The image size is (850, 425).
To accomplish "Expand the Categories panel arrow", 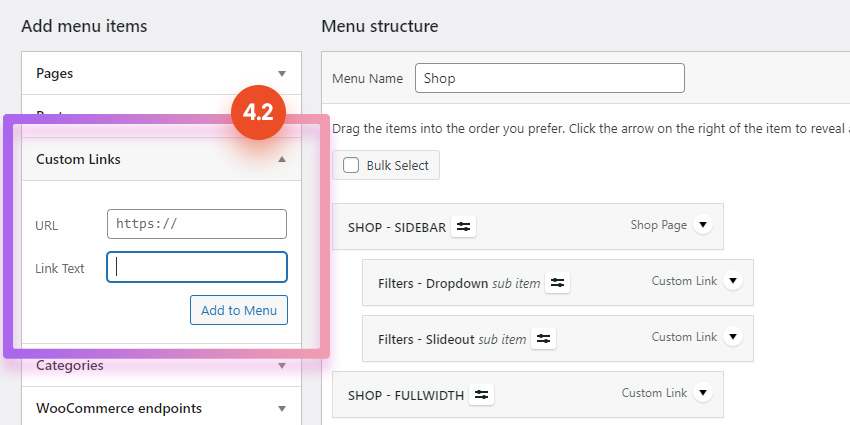I will (281, 365).
